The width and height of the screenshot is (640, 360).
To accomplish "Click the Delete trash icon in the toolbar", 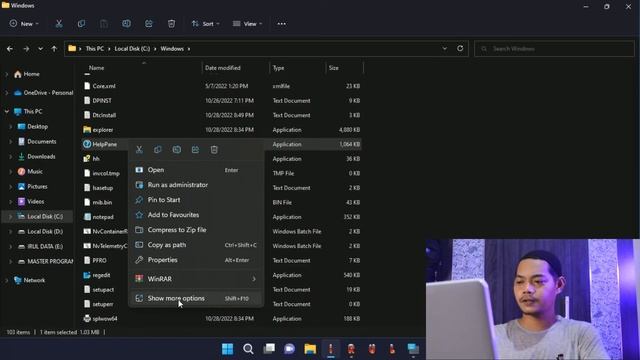I will click(171, 24).
